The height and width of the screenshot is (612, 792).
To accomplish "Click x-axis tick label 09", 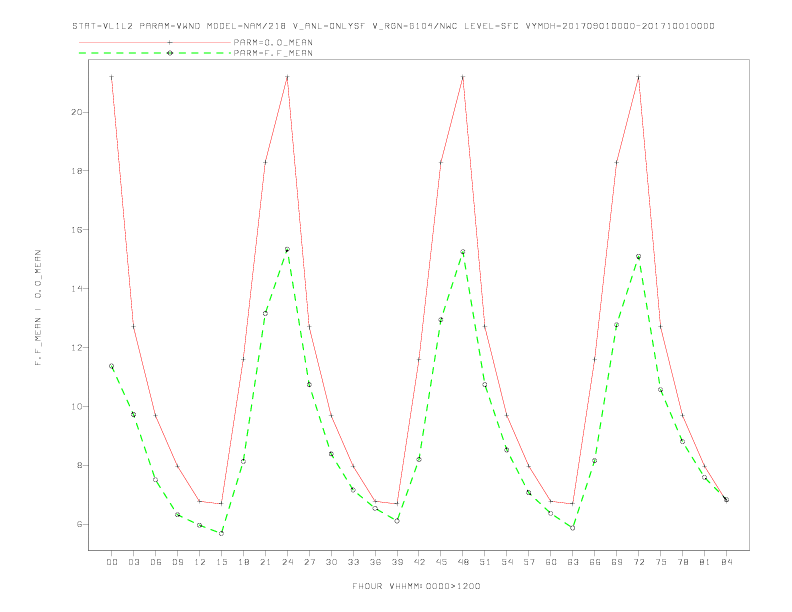I will (177, 562).
